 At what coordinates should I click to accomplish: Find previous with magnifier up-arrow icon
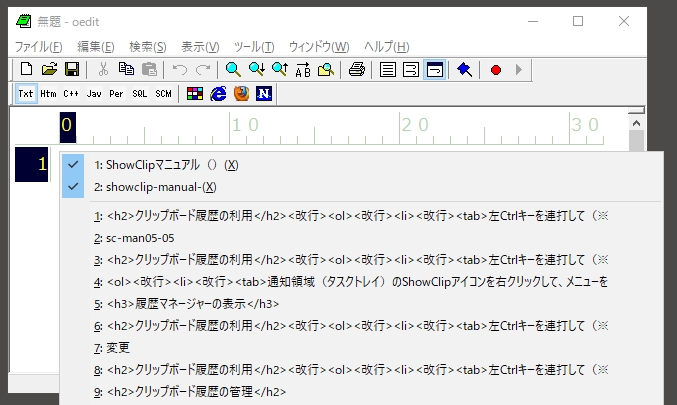280,69
